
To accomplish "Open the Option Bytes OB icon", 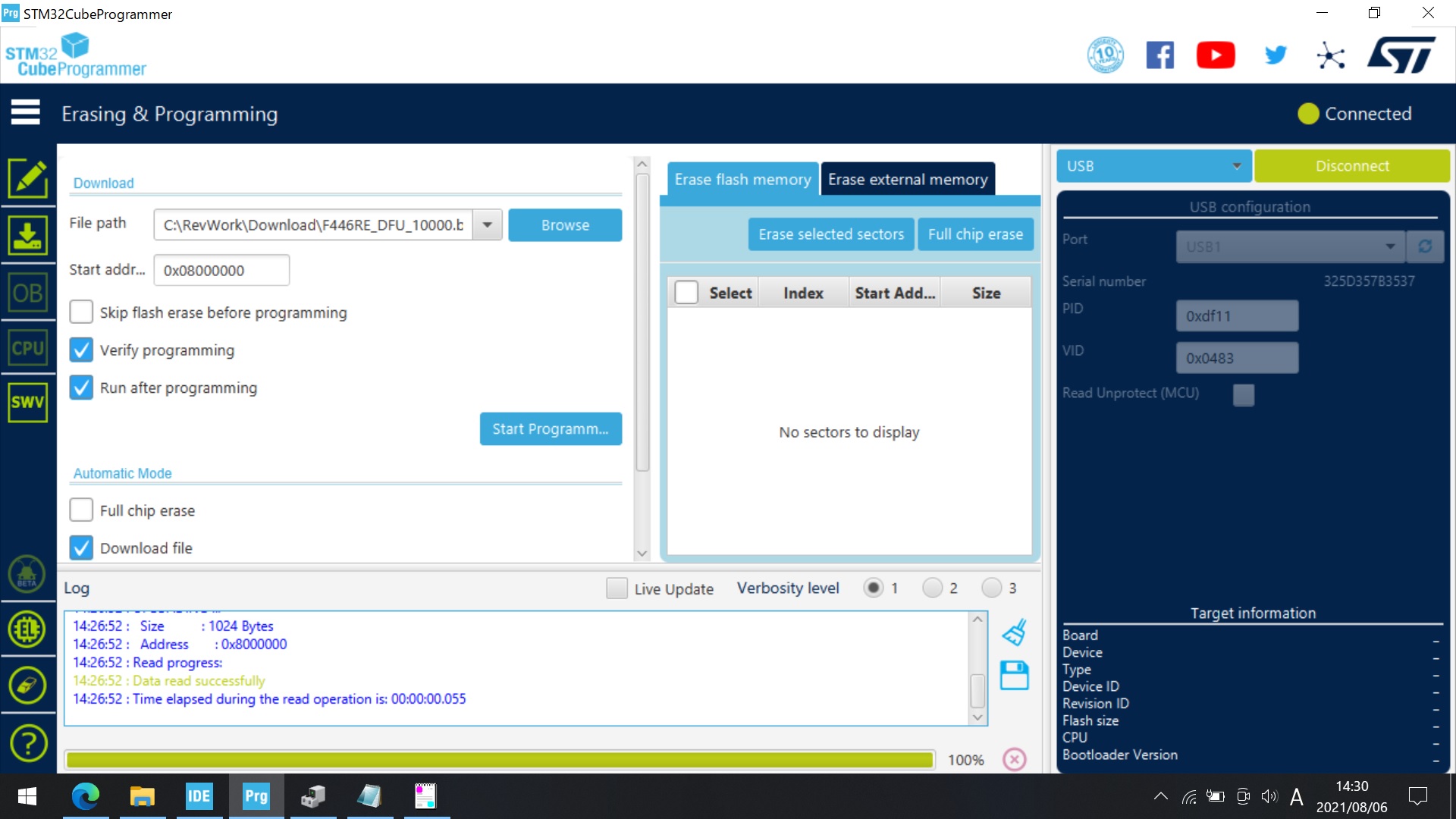I will click(28, 293).
